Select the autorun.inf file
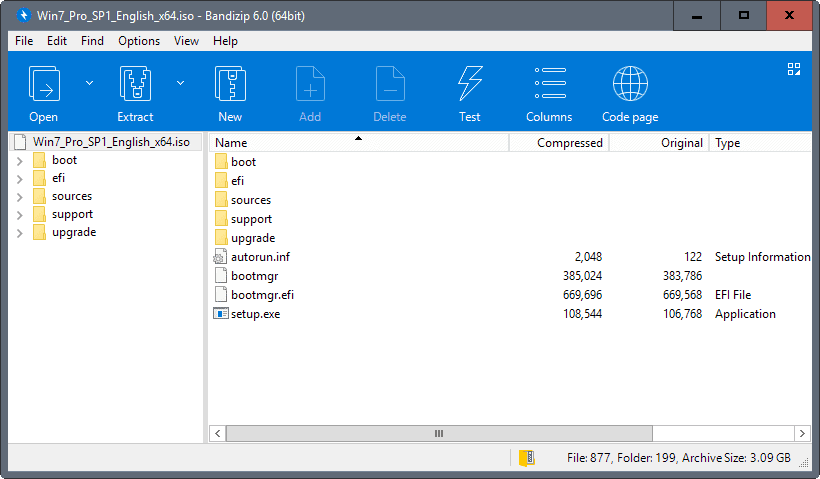 pos(260,257)
